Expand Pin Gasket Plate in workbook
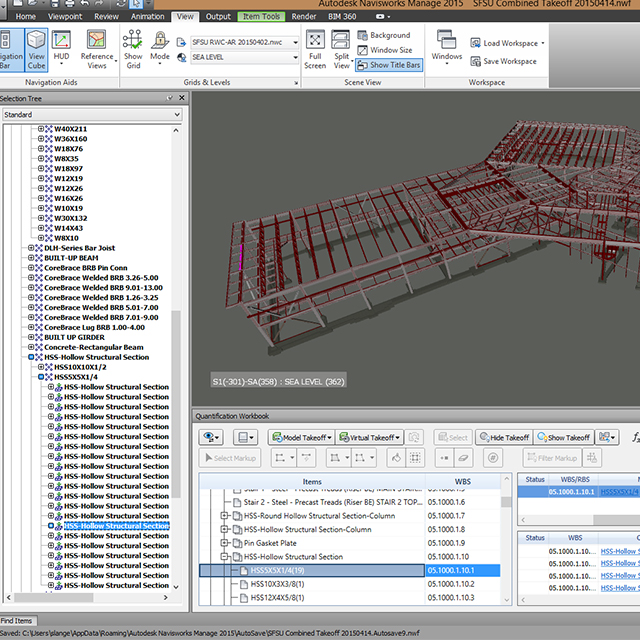The width and height of the screenshot is (640, 640). tap(224, 543)
